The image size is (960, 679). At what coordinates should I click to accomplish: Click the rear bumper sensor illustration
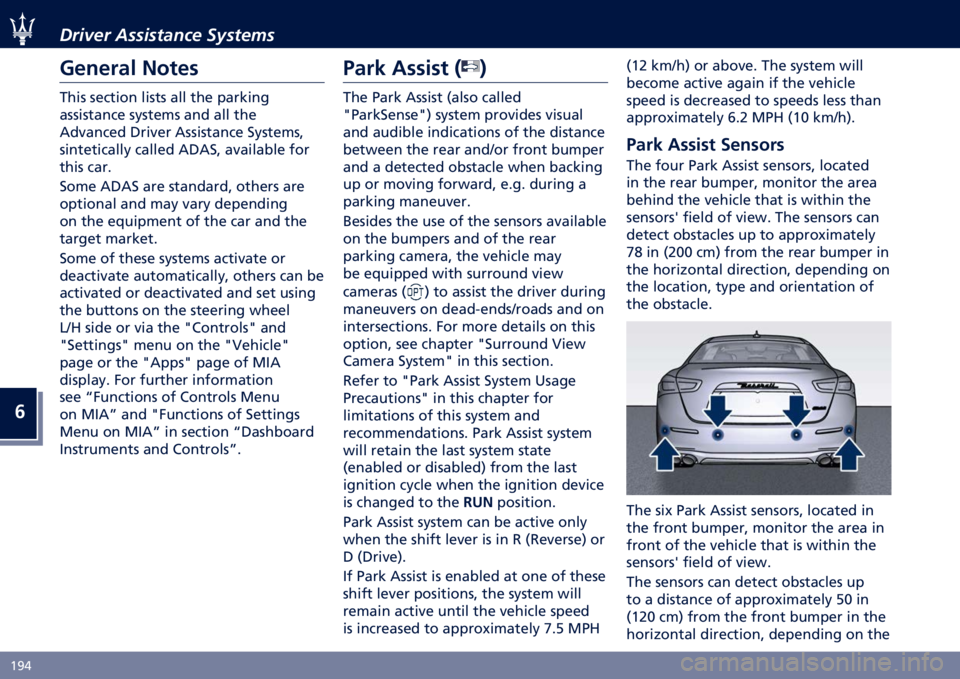[x=758, y=408]
